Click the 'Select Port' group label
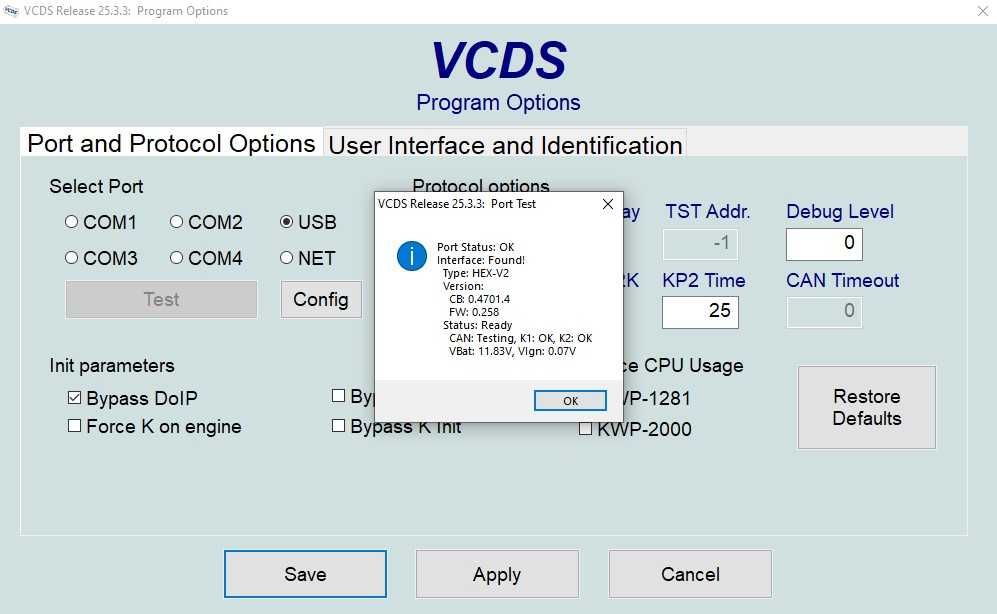This screenshot has width=997, height=614. click(96, 186)
